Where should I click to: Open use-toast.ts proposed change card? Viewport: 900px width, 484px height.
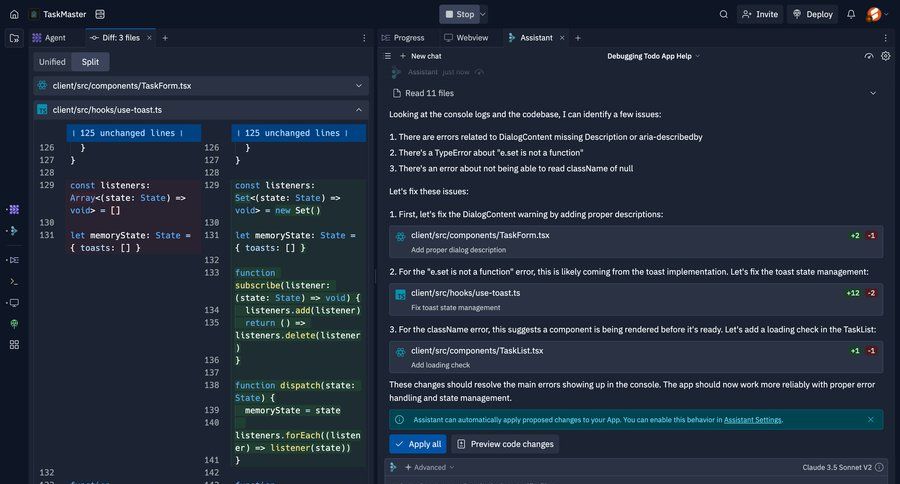click(x=636, y=299)
